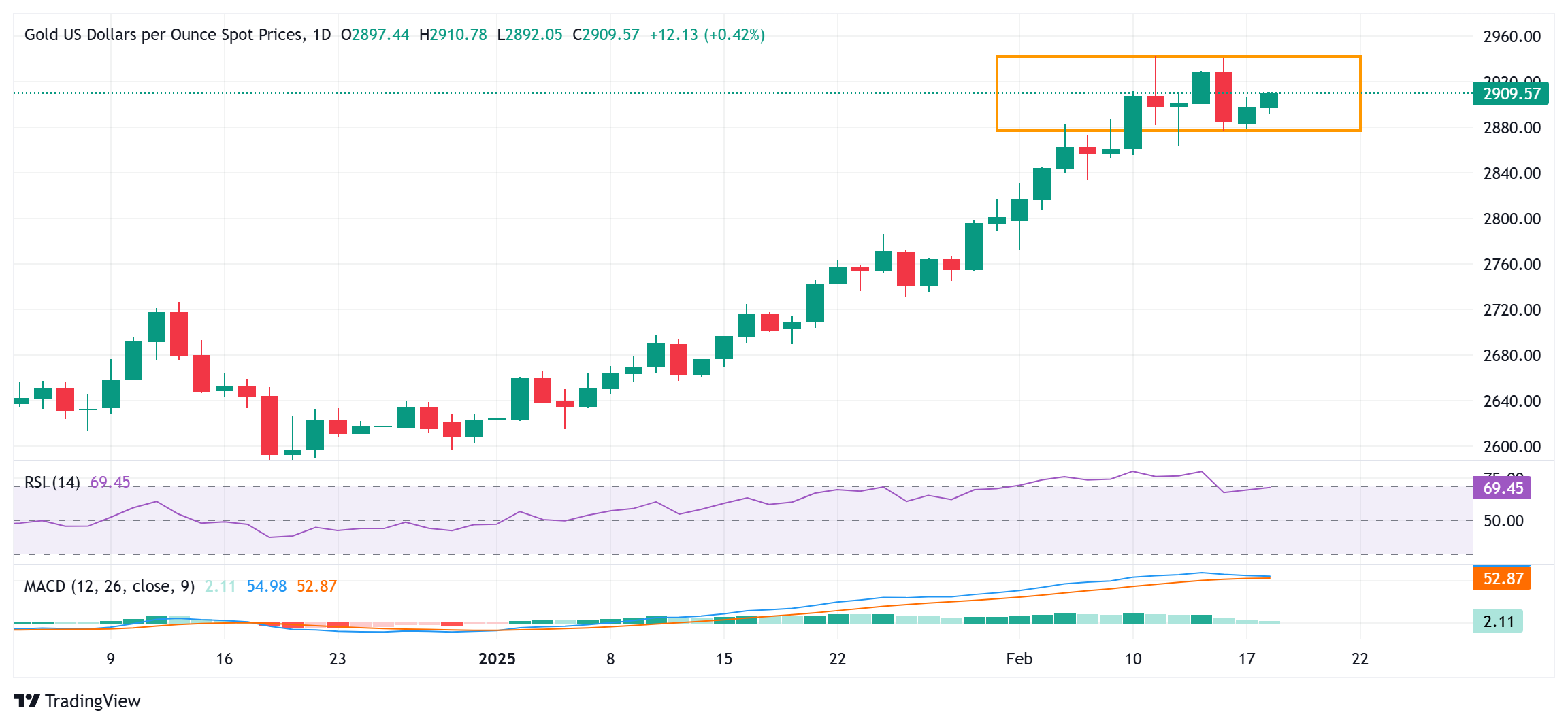
Task: Click the 17 date label on time axis
Action: coord(1246,659)
